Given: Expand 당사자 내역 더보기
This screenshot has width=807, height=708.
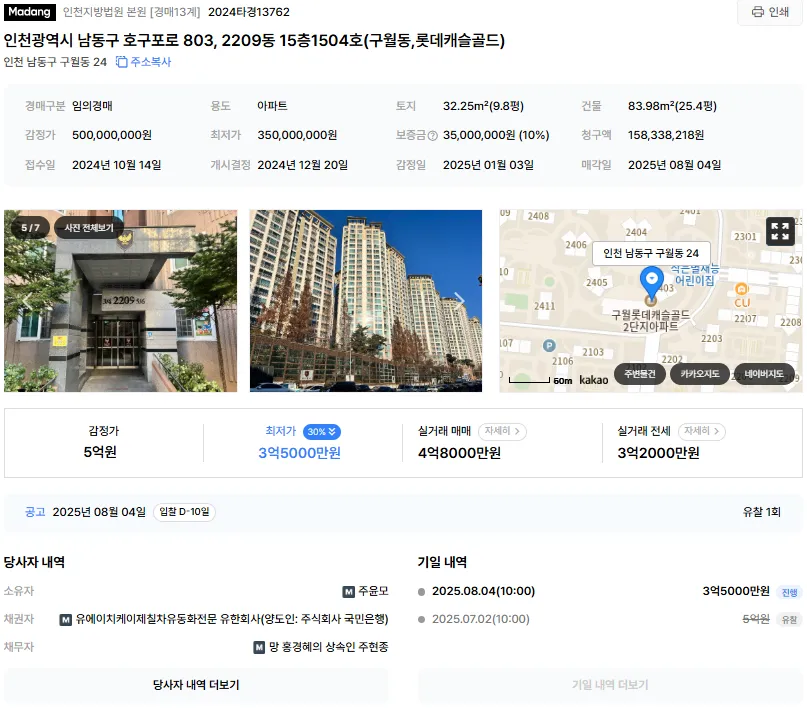Looking at the screenshot, I should tap(196, 685).
